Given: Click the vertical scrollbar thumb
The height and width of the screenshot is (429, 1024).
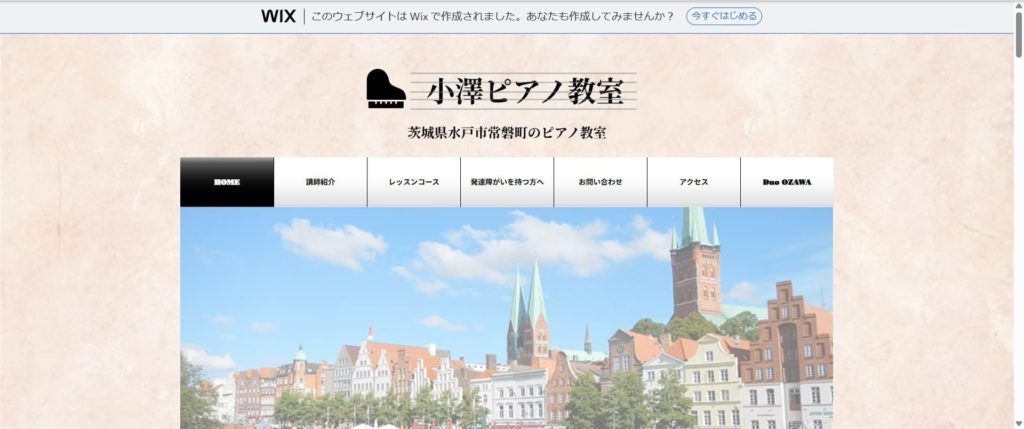Looking at the screenshot, I should click(1017, 35).
